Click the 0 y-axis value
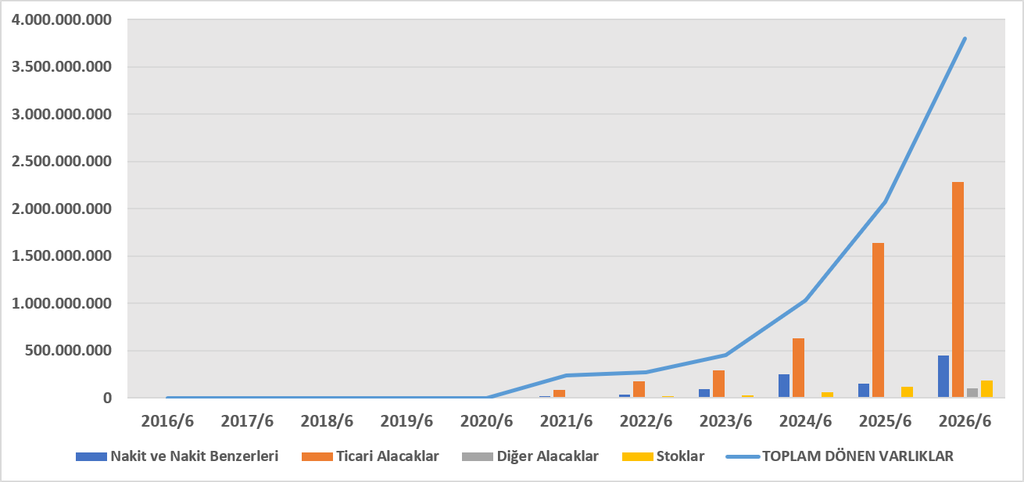The image size is (1024, 482). (108, 398)
